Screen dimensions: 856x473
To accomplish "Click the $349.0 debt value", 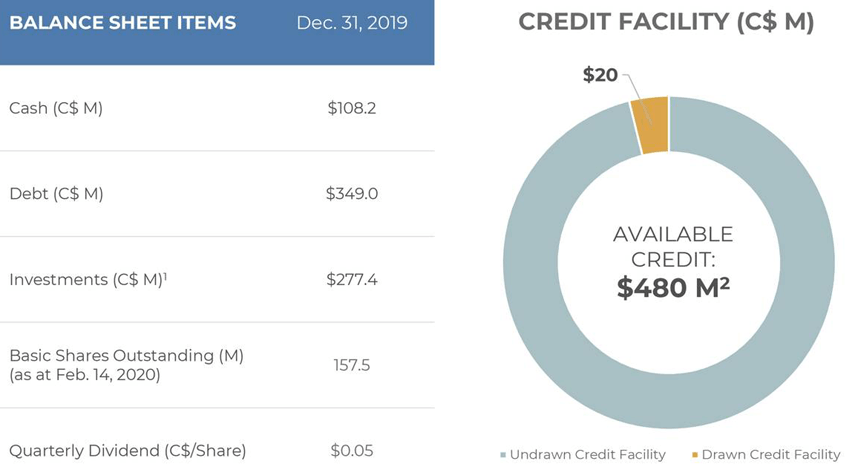I will 352,194.
